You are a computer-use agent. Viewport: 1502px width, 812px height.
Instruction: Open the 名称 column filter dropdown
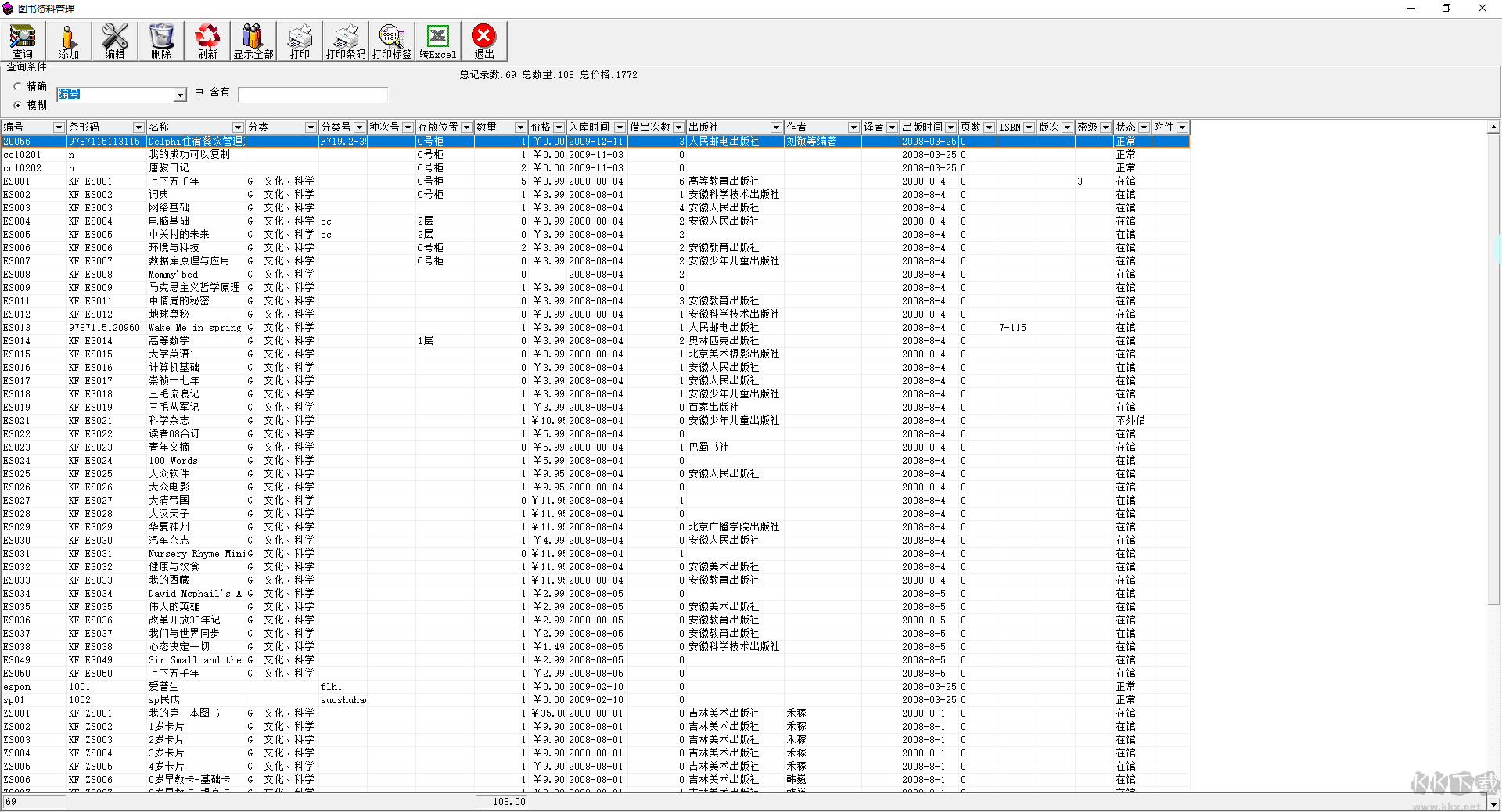click(238, 128)
